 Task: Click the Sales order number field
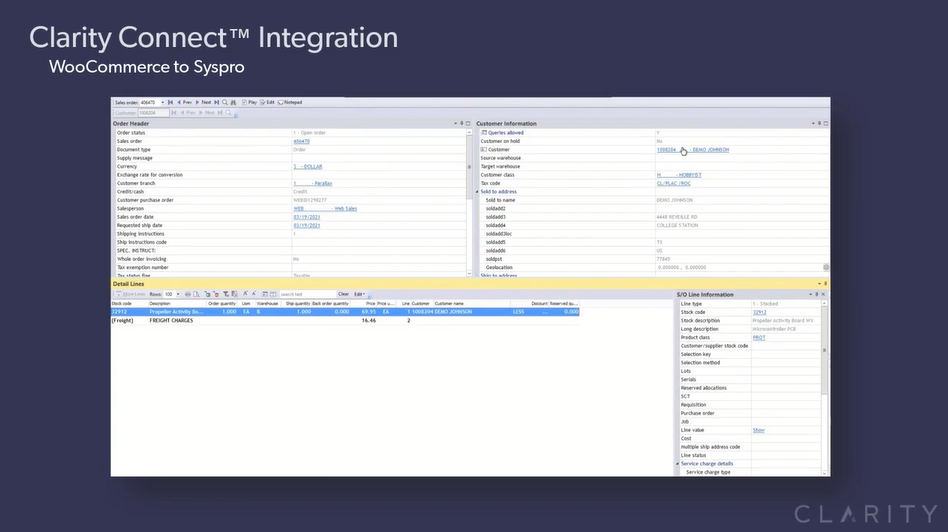click(149, 103)
